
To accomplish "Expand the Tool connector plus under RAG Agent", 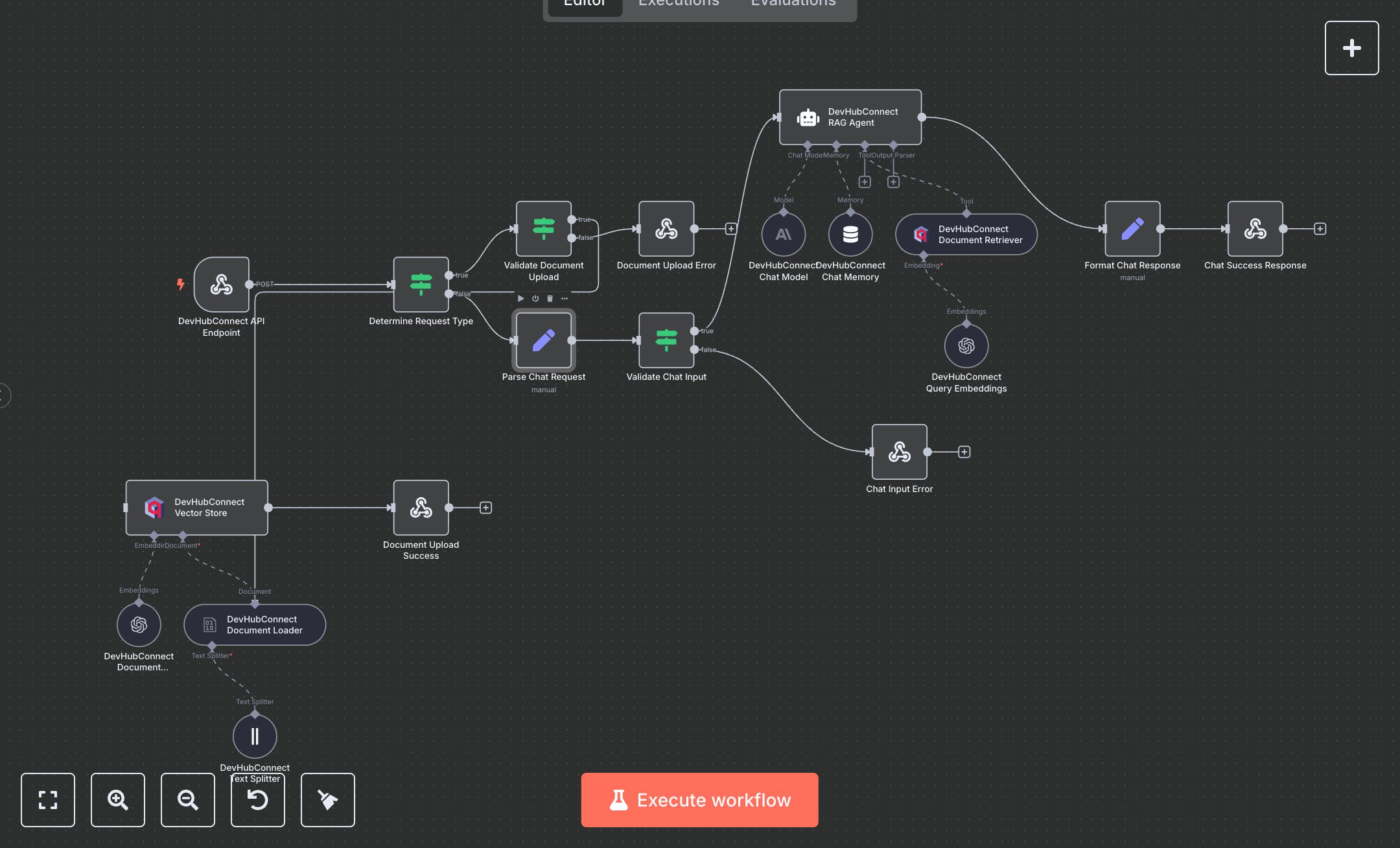I will pyautogui.click(x=865, y=182).
